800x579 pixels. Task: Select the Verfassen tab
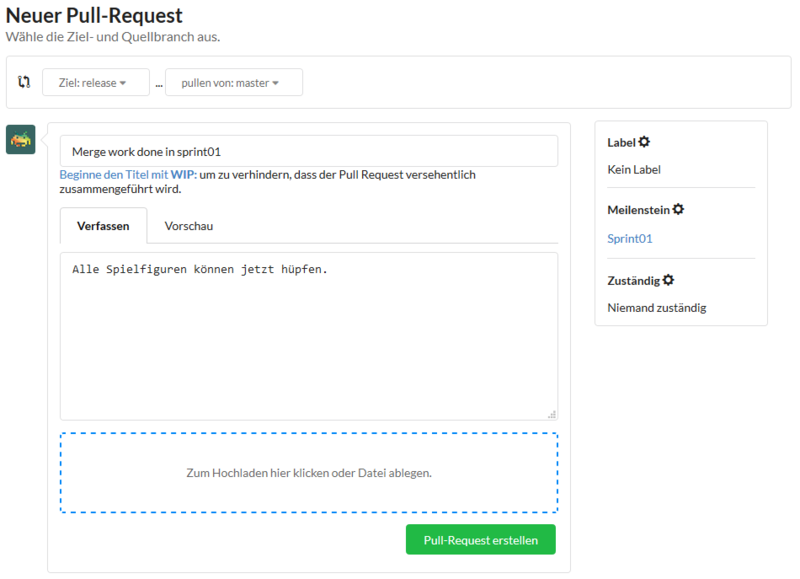click(x=103, y=226)
